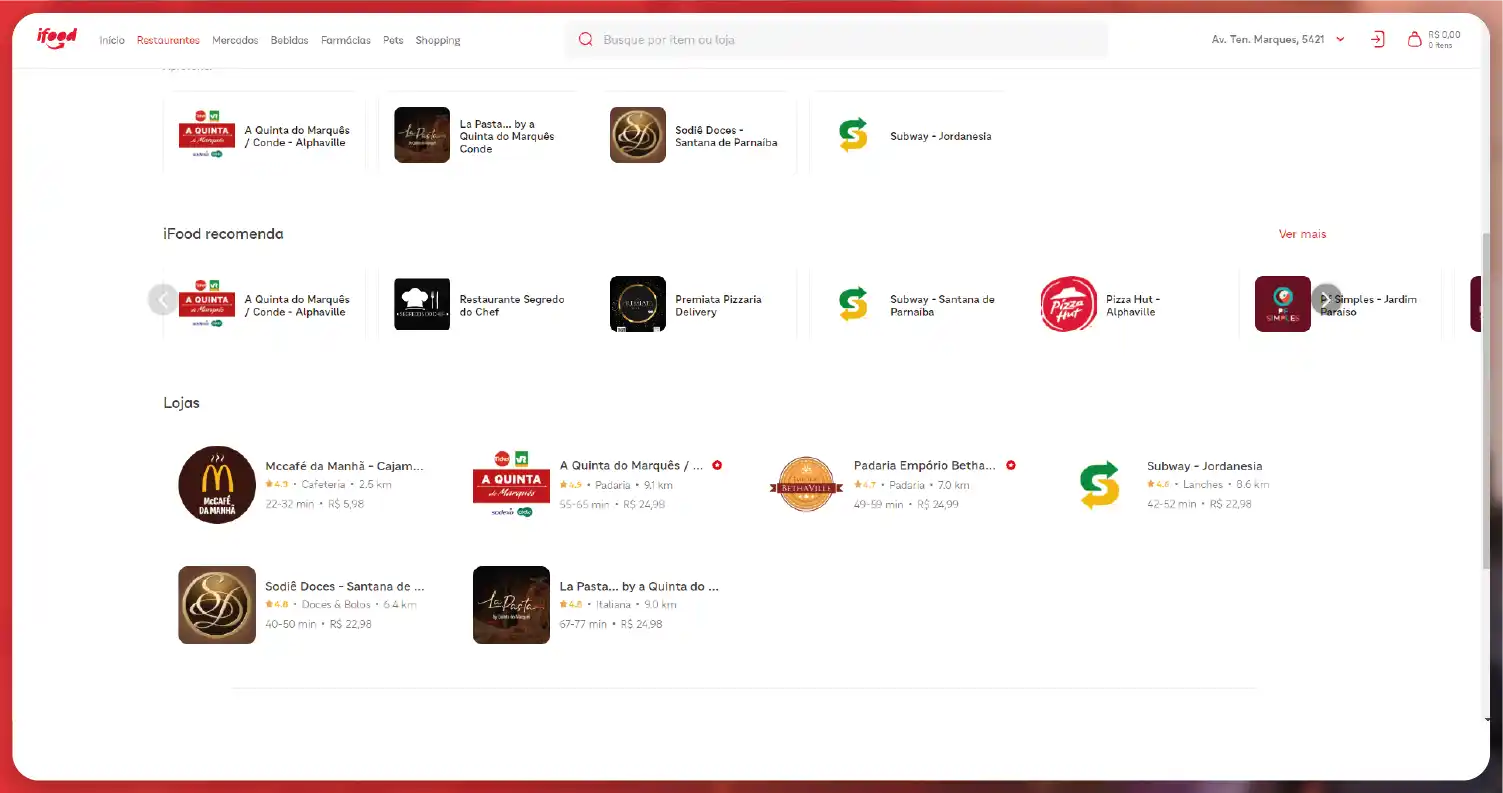Open 'Sodiê Doces - Santana de Parnaíba' in top row
The height and width of the screenshot is (793, 1503).
pyautogui.click(x=726, y=136)
